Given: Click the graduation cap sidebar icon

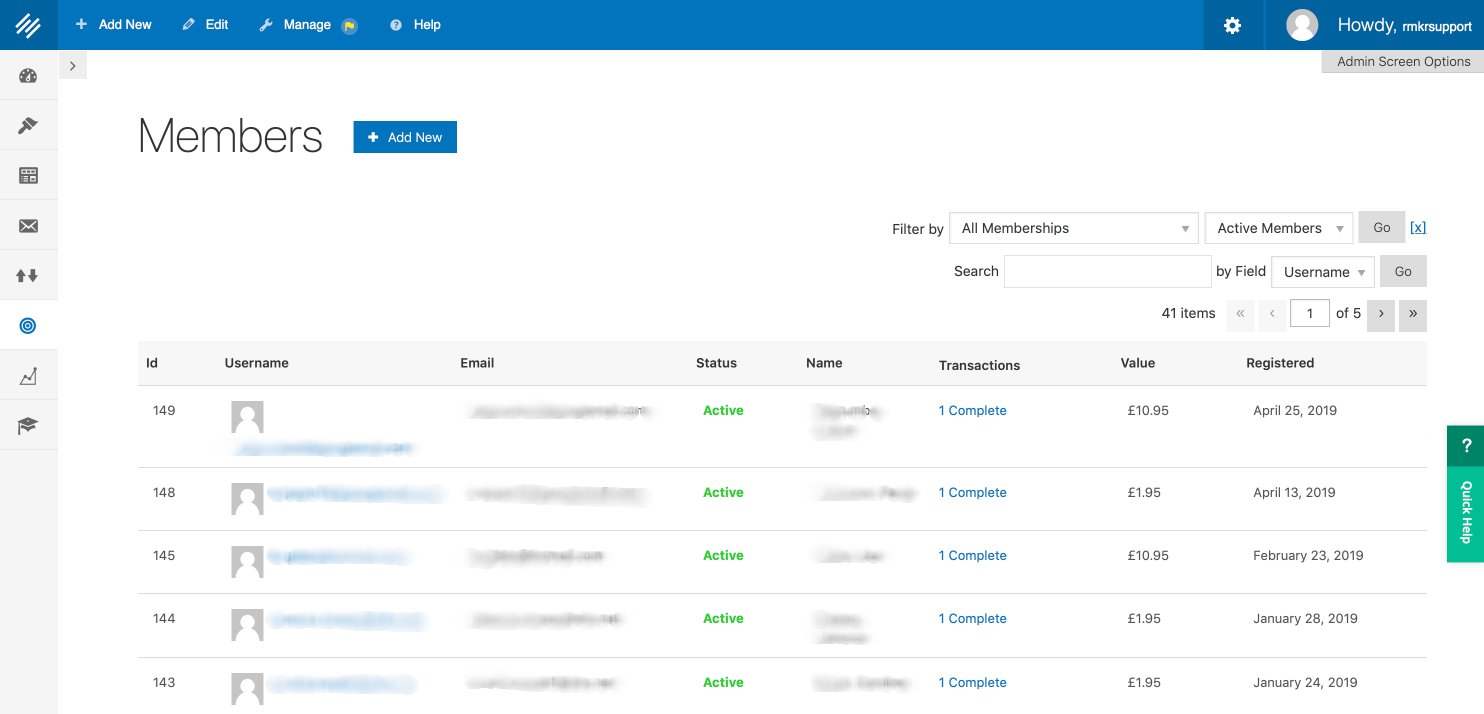Looking at the screenshot, I should pos(28,426).
